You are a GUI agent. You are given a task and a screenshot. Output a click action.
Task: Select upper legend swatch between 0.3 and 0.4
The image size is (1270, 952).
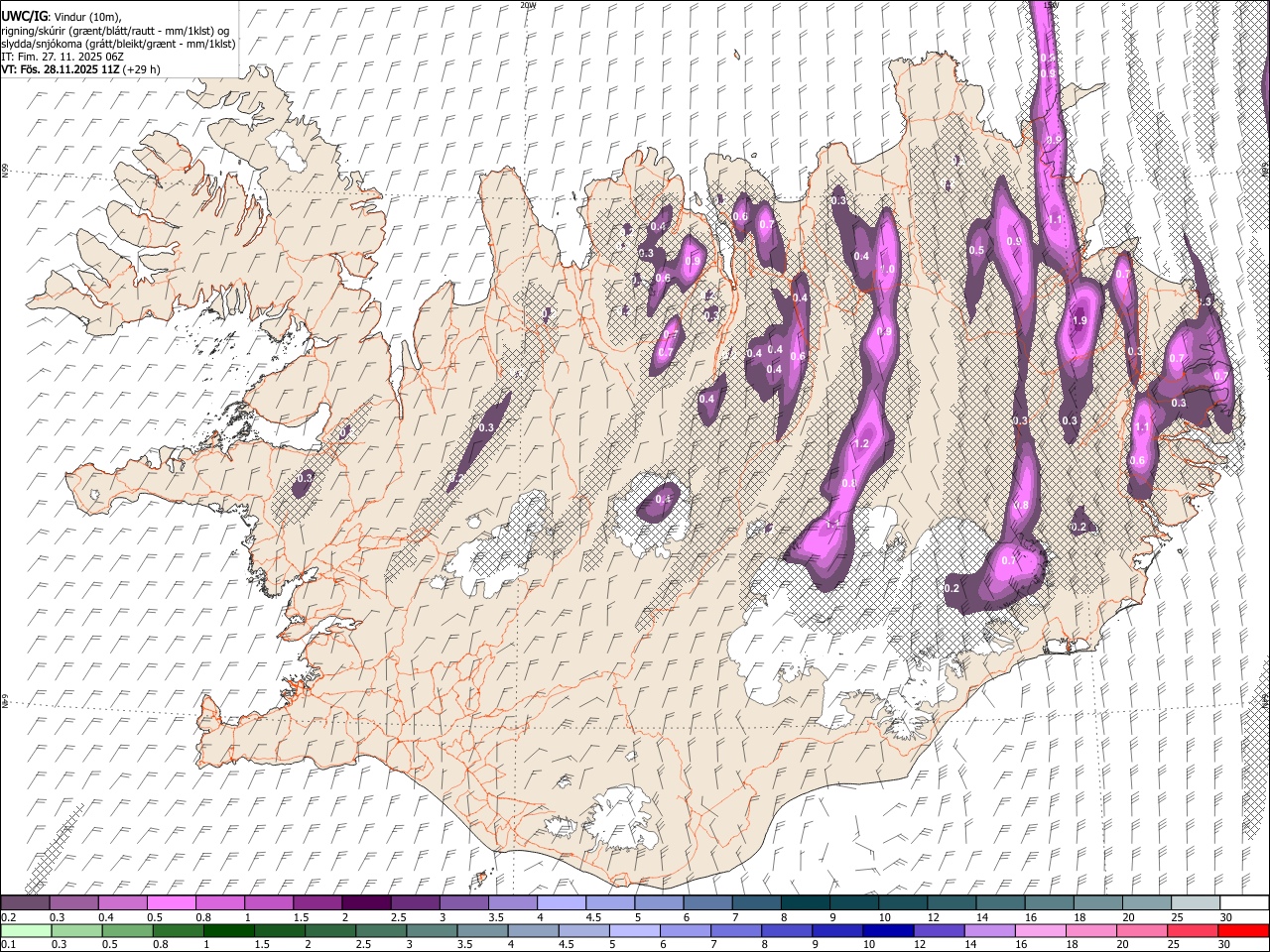coord(73,902)
